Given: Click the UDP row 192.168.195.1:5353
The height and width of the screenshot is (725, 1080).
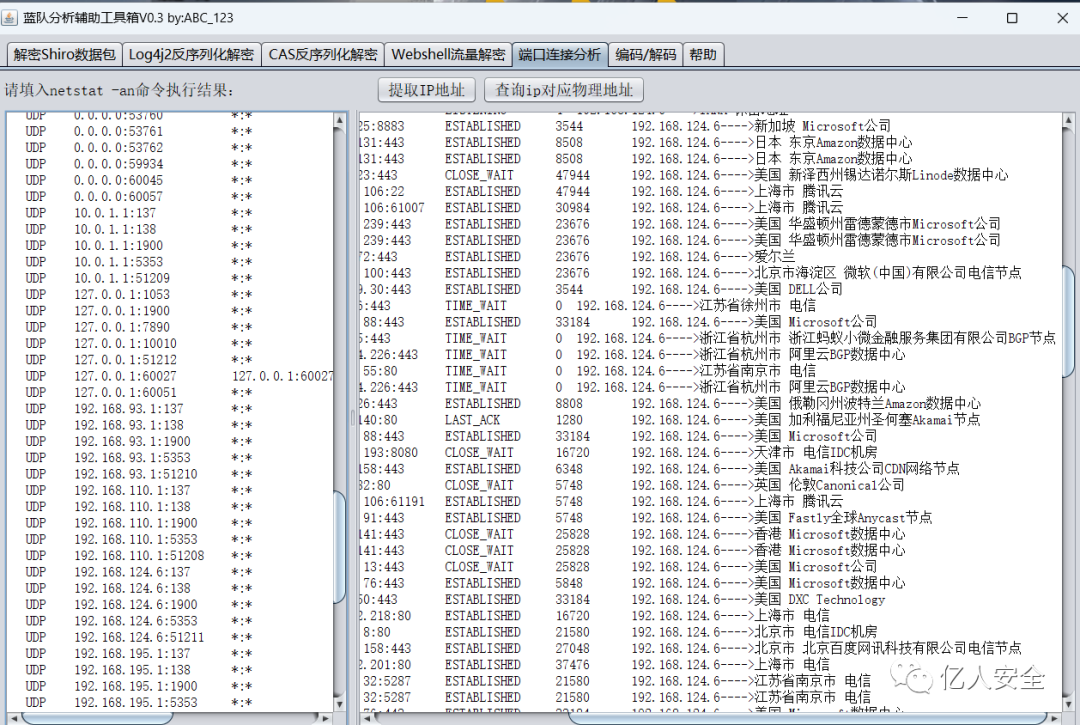Looking at the screenshot, I should (x=138, y=702).
